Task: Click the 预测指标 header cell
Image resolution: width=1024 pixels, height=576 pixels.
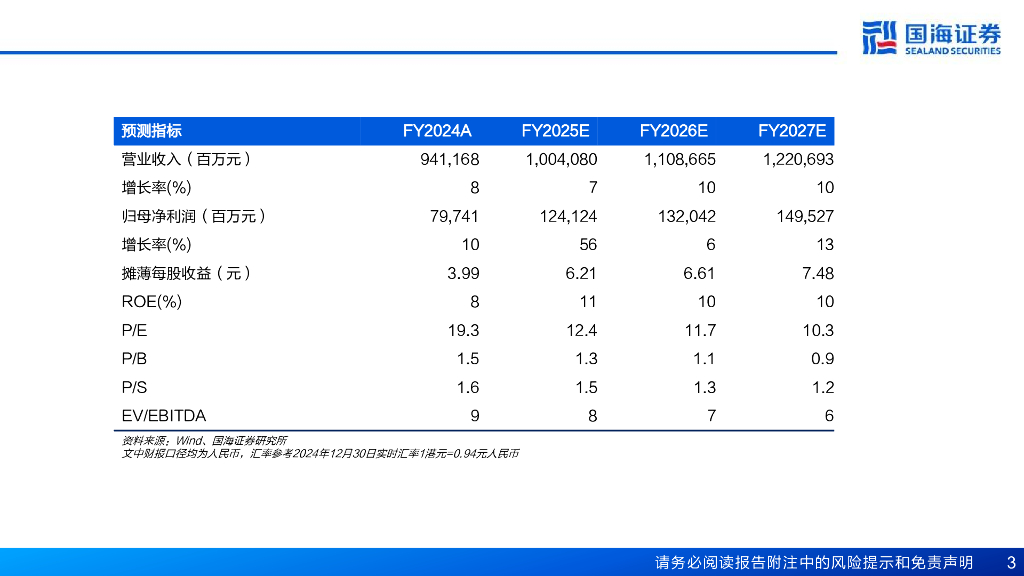Action: [x=152, y=131]
